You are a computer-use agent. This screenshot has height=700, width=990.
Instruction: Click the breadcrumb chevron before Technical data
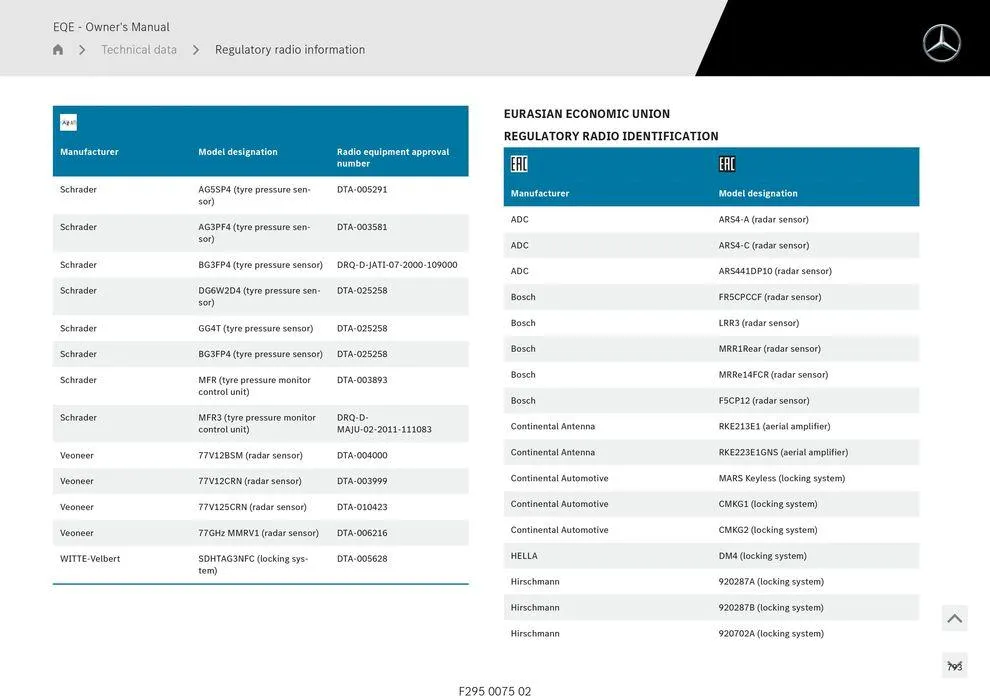coord(82,50)
